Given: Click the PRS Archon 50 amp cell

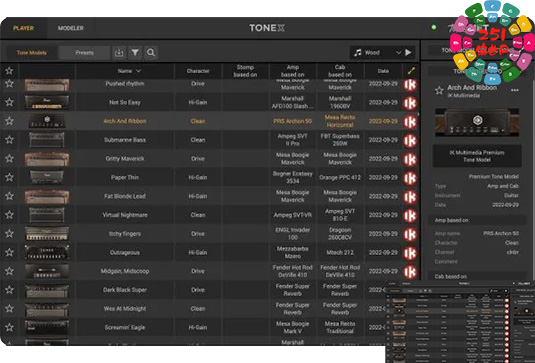Looking at the screenshot, I should coord(292,121).
